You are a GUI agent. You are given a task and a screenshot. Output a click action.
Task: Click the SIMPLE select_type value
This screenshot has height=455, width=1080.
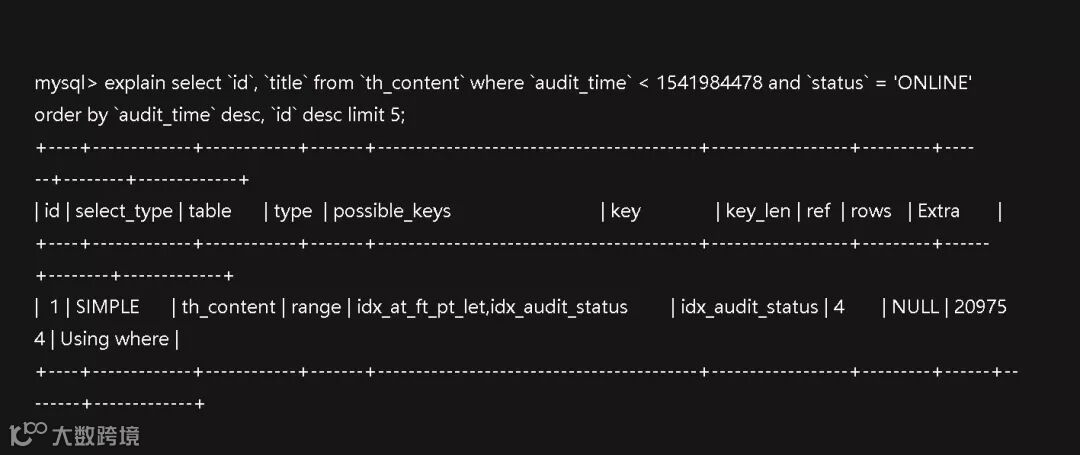point(107,307)
